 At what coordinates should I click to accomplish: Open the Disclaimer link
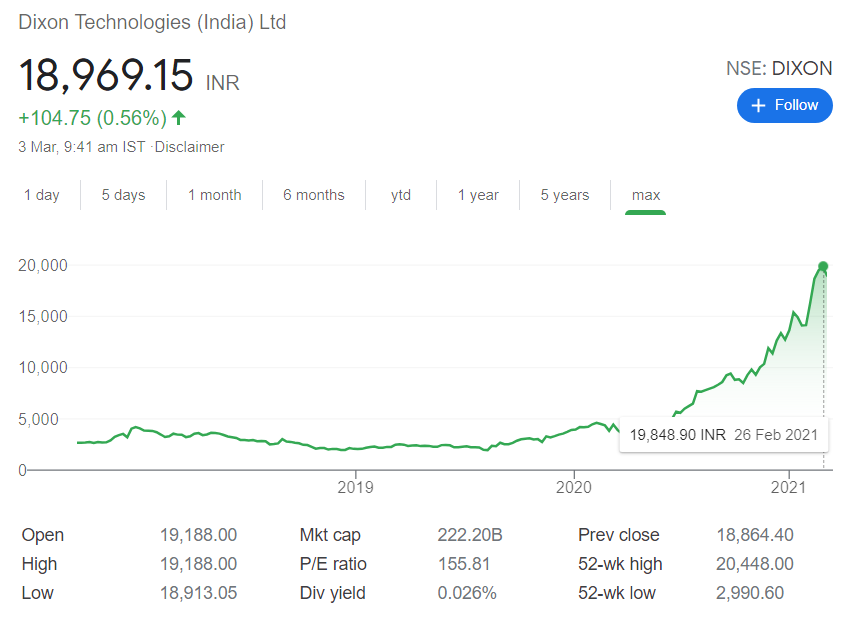pyautogui.click(x=190, y=147)
